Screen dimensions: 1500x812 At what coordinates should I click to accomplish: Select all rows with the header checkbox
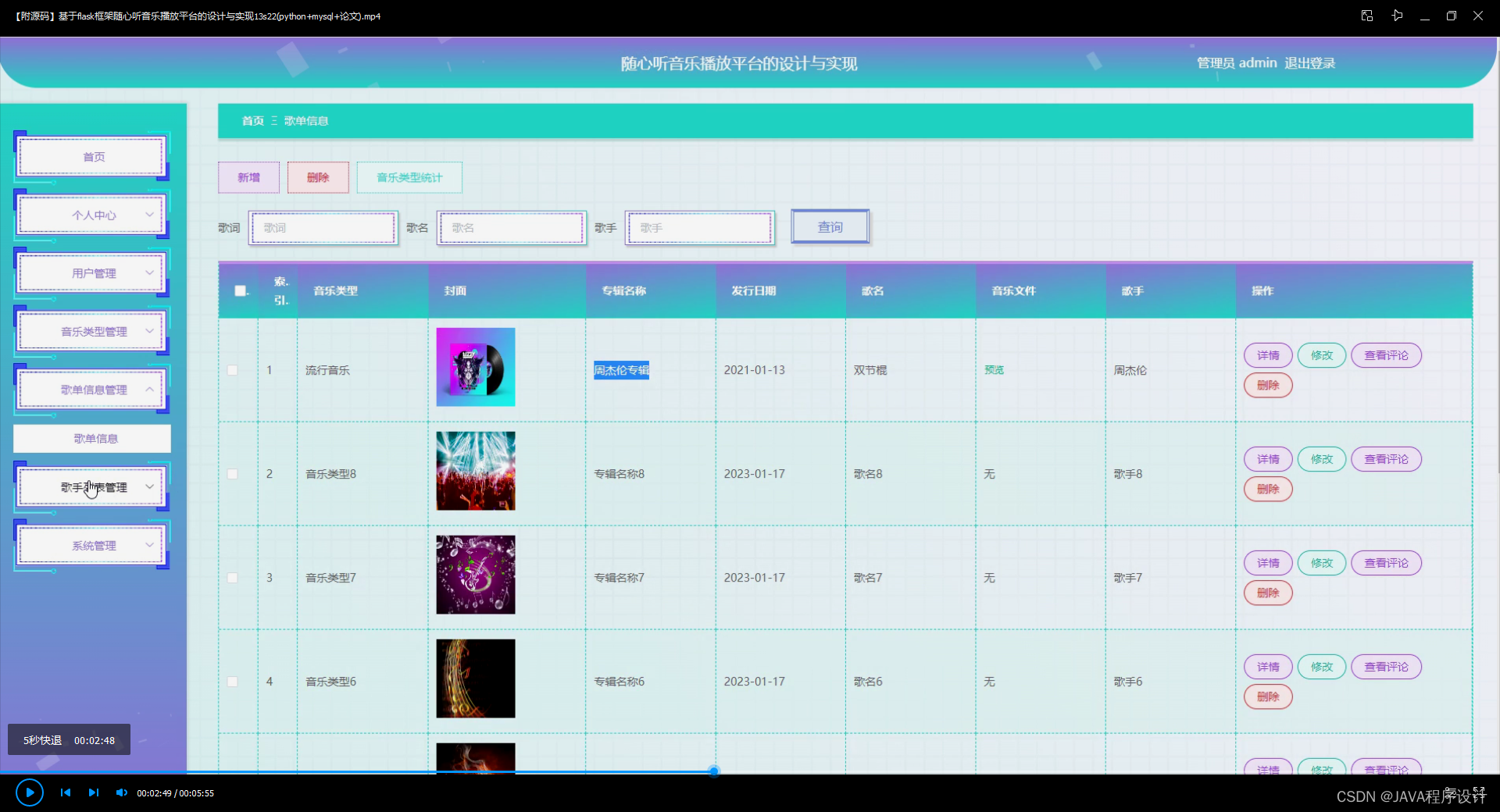(240, 290)
